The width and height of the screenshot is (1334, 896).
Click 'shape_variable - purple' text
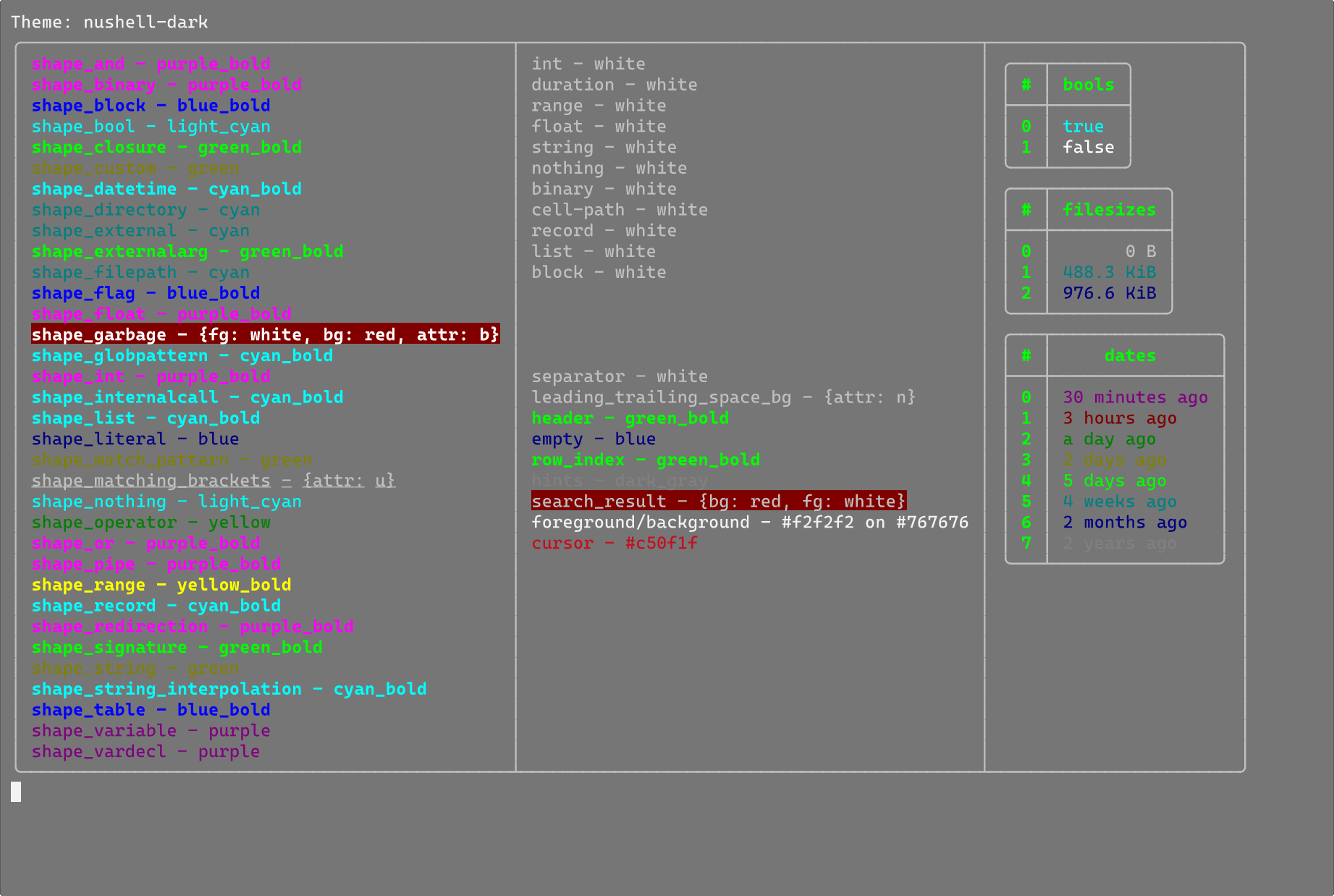[151, 731]
